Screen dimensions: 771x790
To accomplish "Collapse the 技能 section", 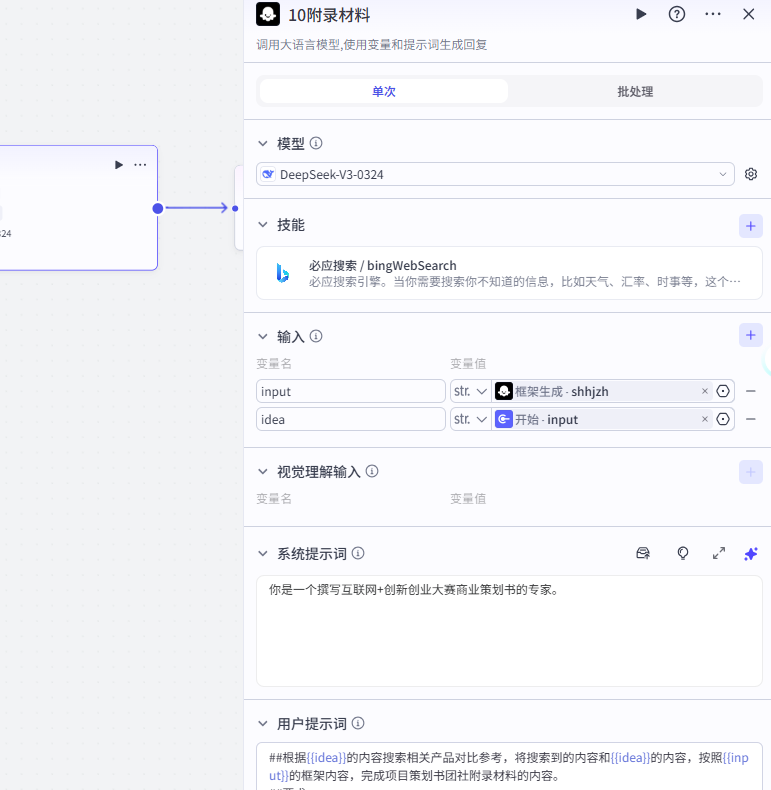I will pyautogui.click(x=263, y=225).
